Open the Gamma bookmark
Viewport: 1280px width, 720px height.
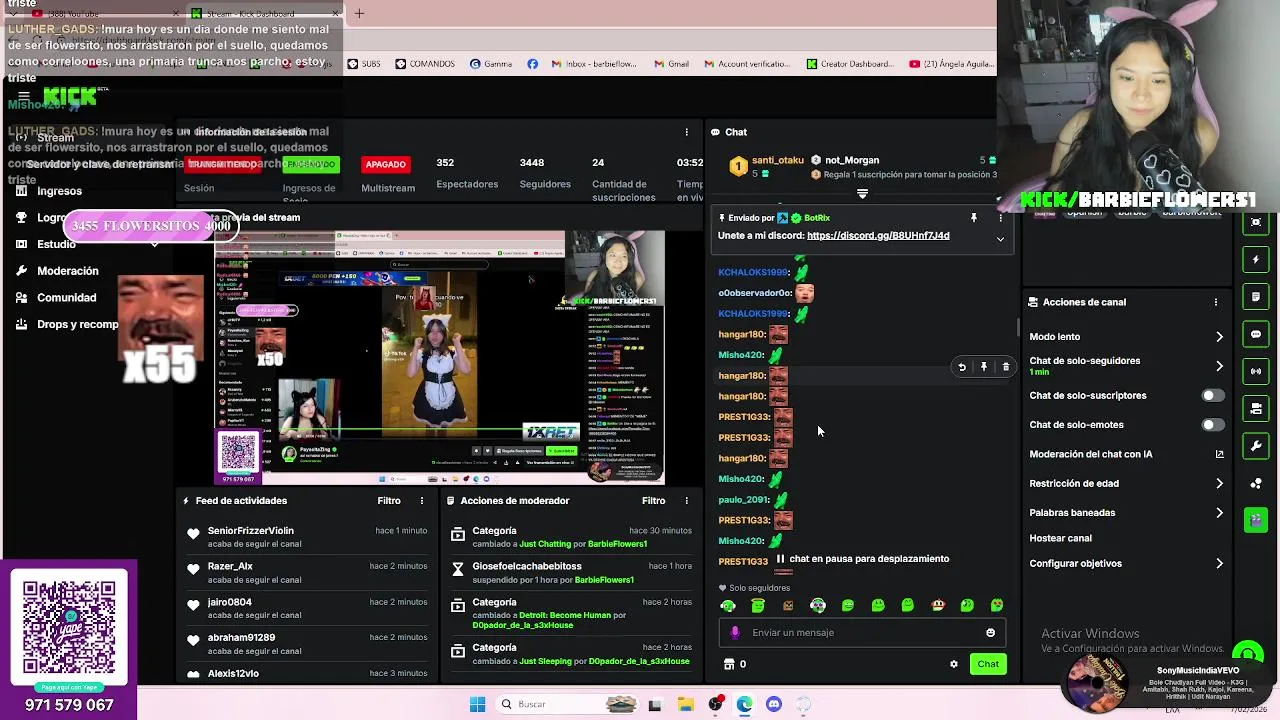point(491,64)
